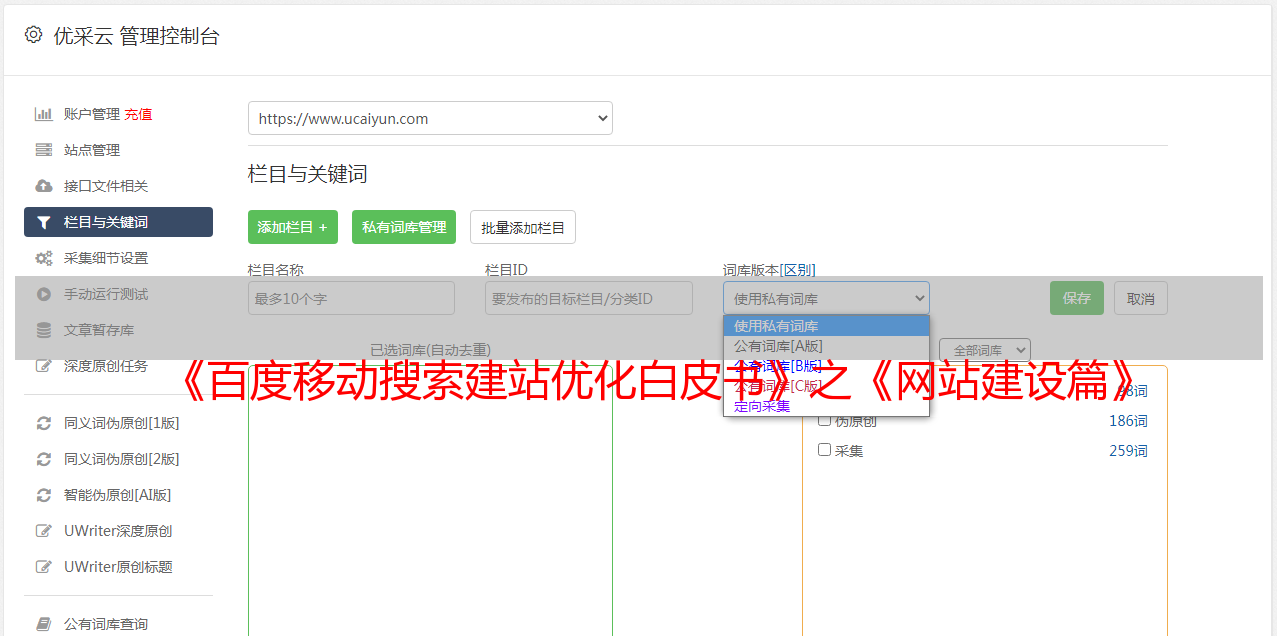Click the 栏目名称 input field
This screenshot has height=636, width=1277.
coord(351,298)
